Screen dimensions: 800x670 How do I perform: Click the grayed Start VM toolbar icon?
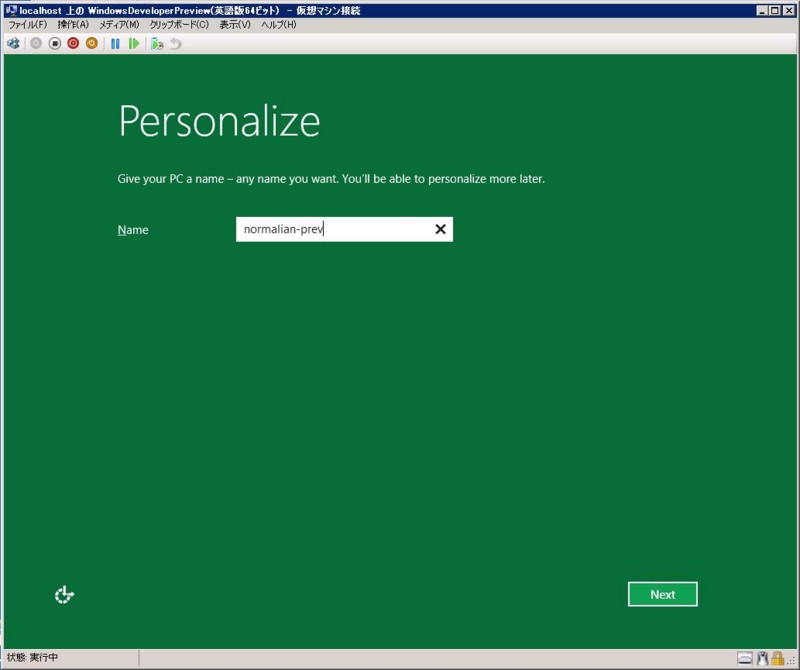[x=36, y=44]
